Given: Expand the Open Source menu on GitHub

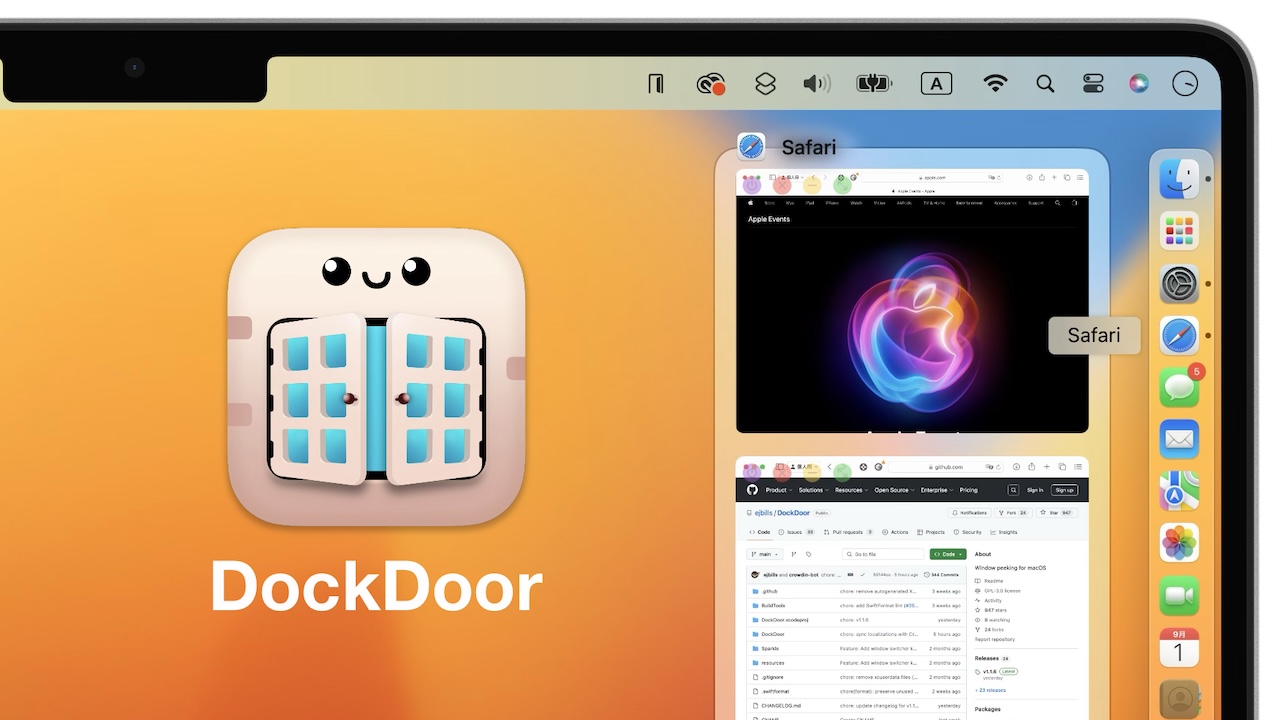Looking at the screenshot, I should pyautogui.click(x=895, y=490).
